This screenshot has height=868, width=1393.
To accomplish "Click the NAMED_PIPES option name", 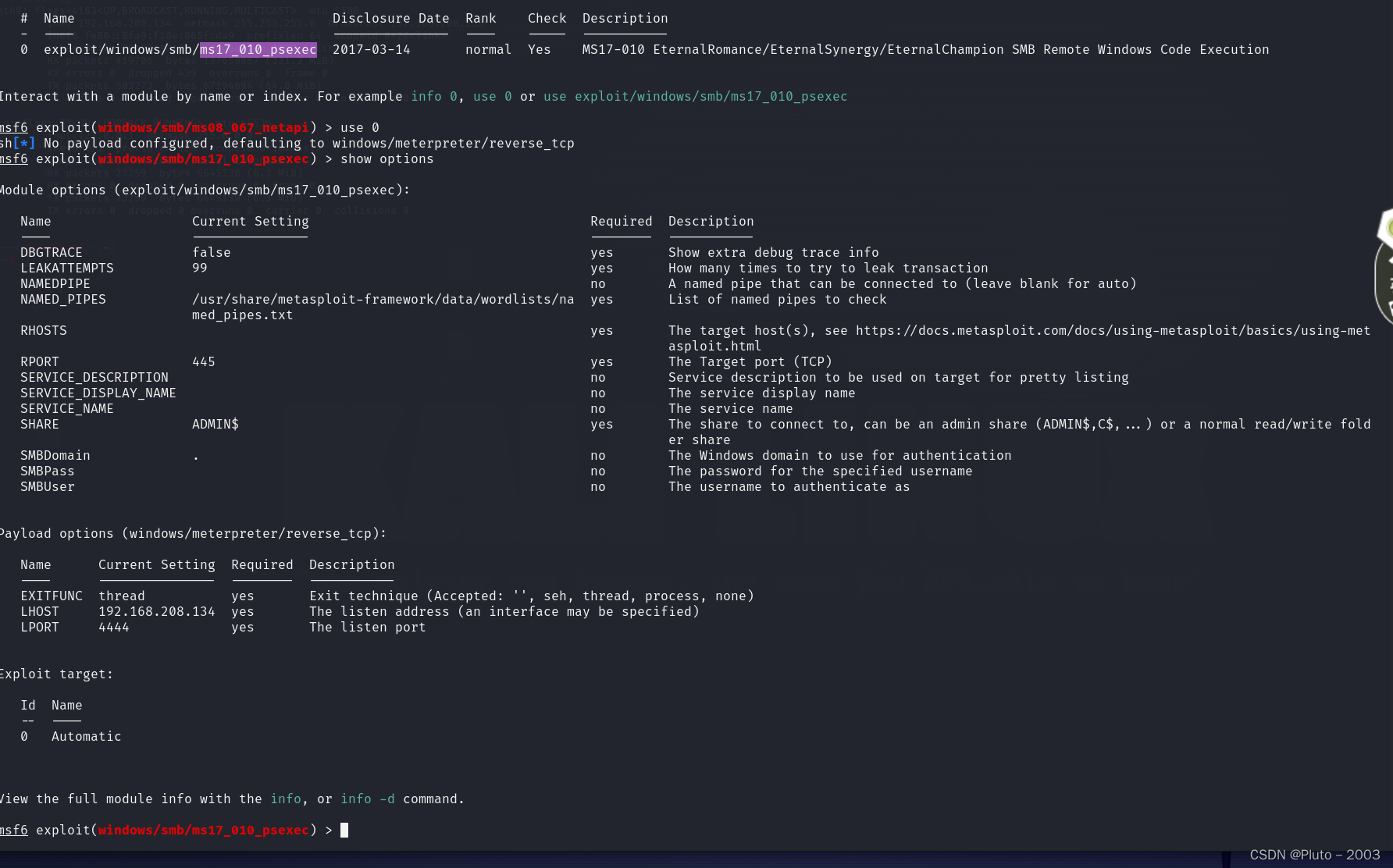I will 63,300.
